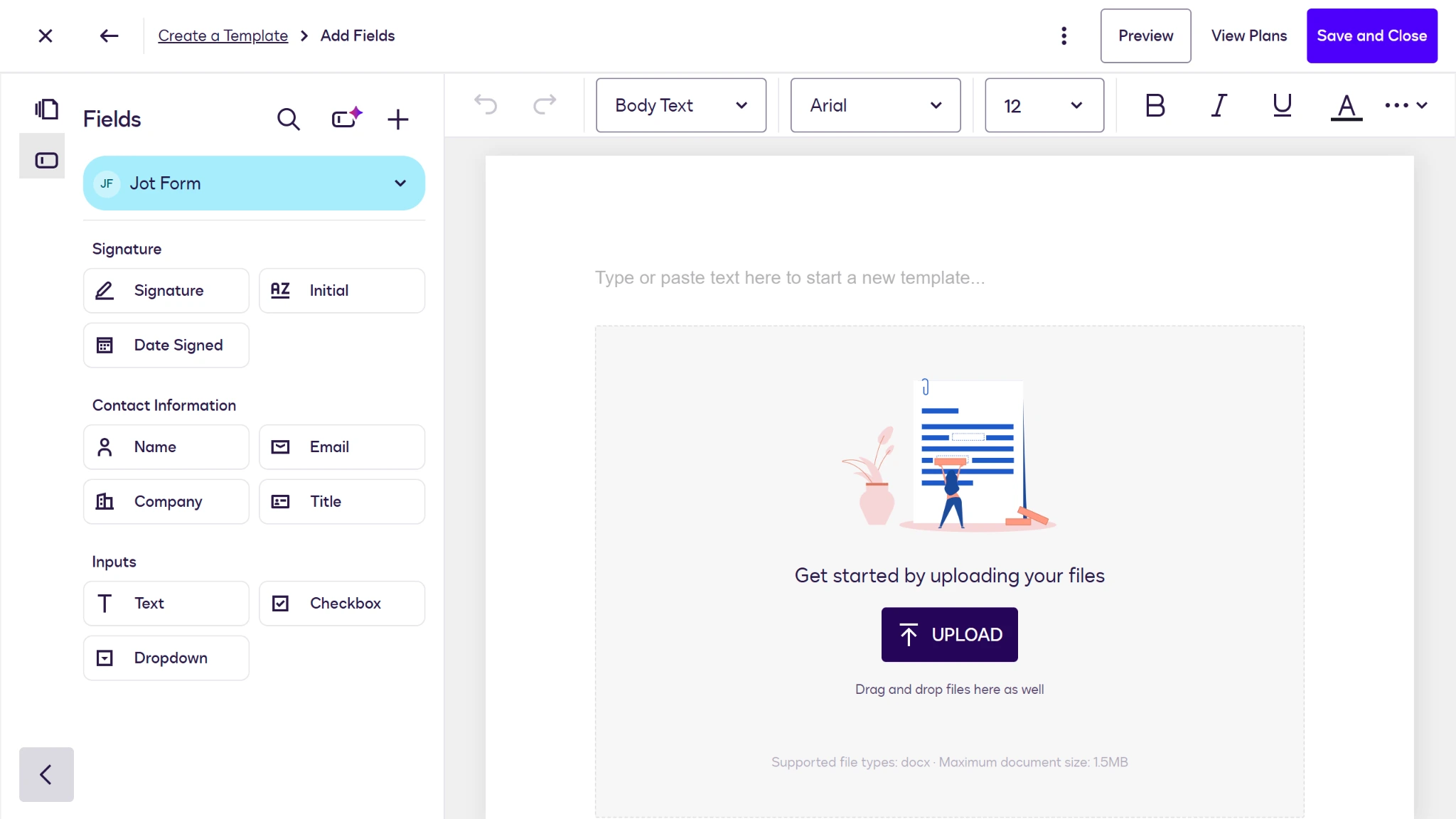Close the template editor with X icon
1456x819 pixels.
45,36
